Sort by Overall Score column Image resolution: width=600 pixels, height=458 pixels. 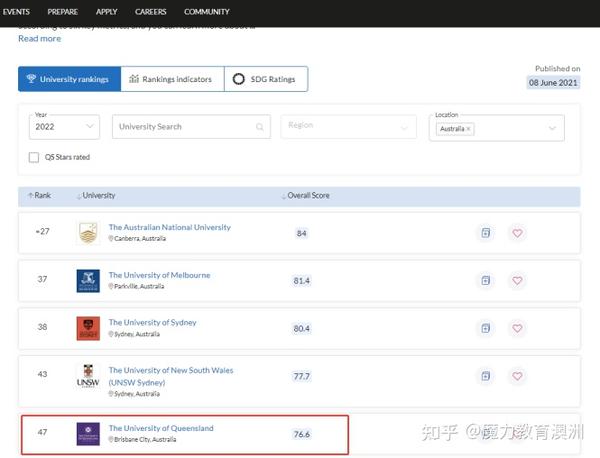click(305, 196)
